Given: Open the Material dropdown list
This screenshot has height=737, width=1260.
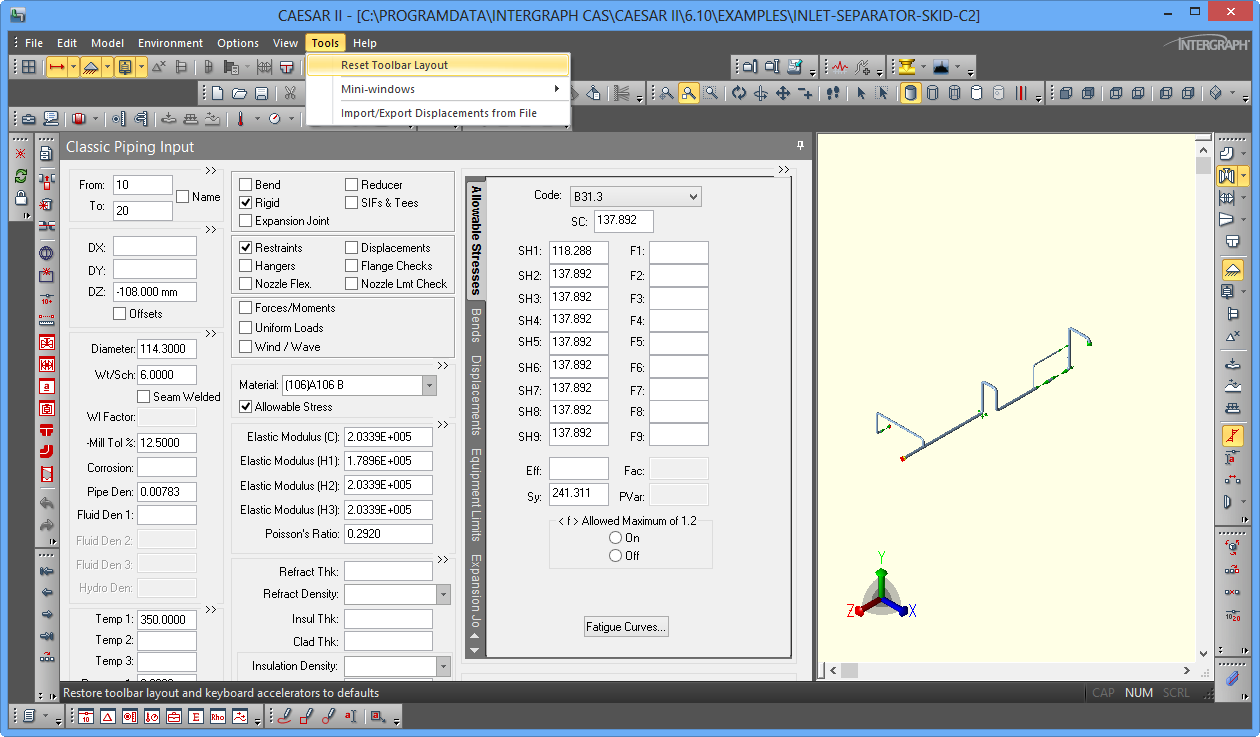Looking at the screenshot, I should 429,385.
